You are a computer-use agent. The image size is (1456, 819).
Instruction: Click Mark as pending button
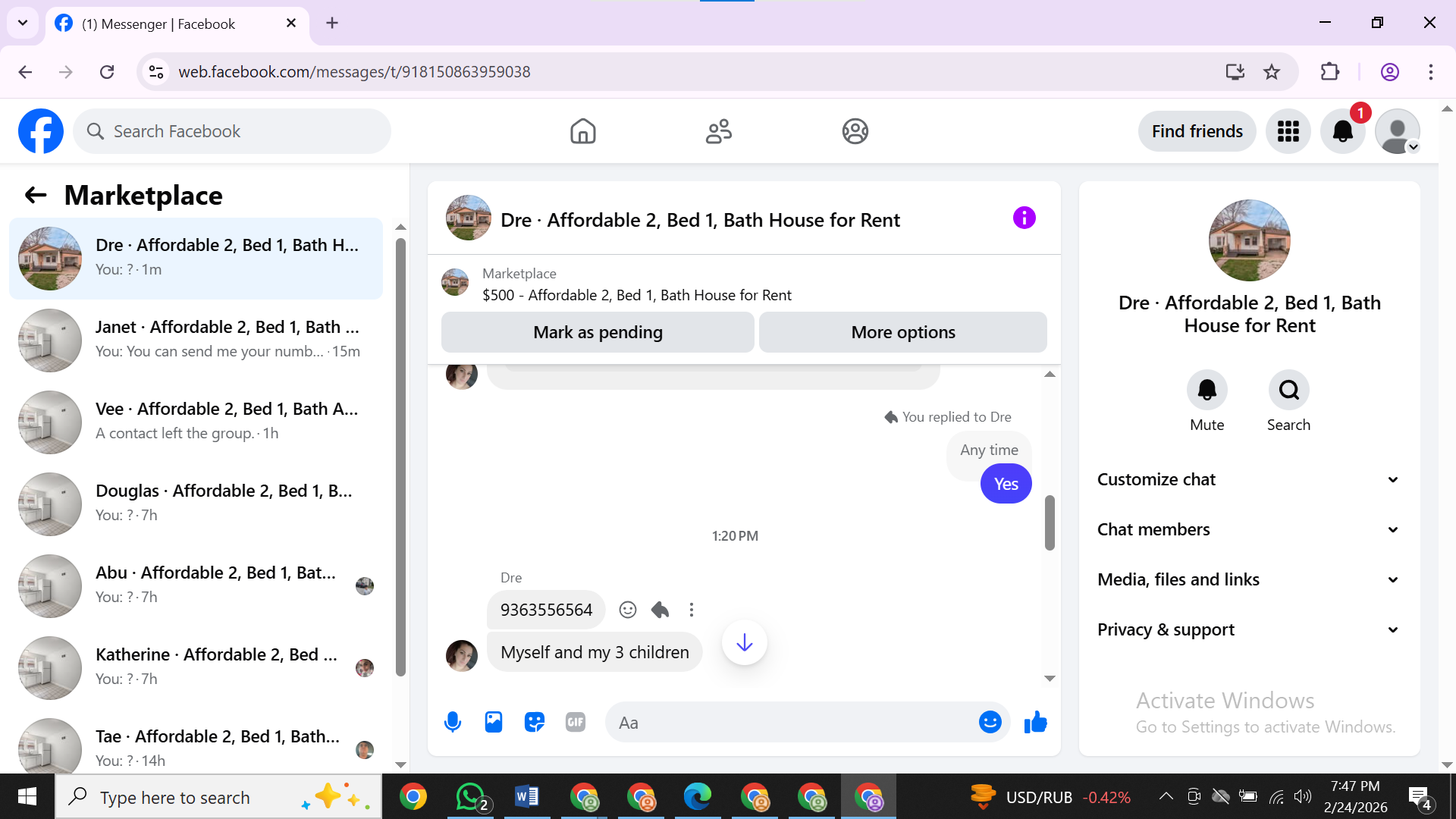coord(598,332)
